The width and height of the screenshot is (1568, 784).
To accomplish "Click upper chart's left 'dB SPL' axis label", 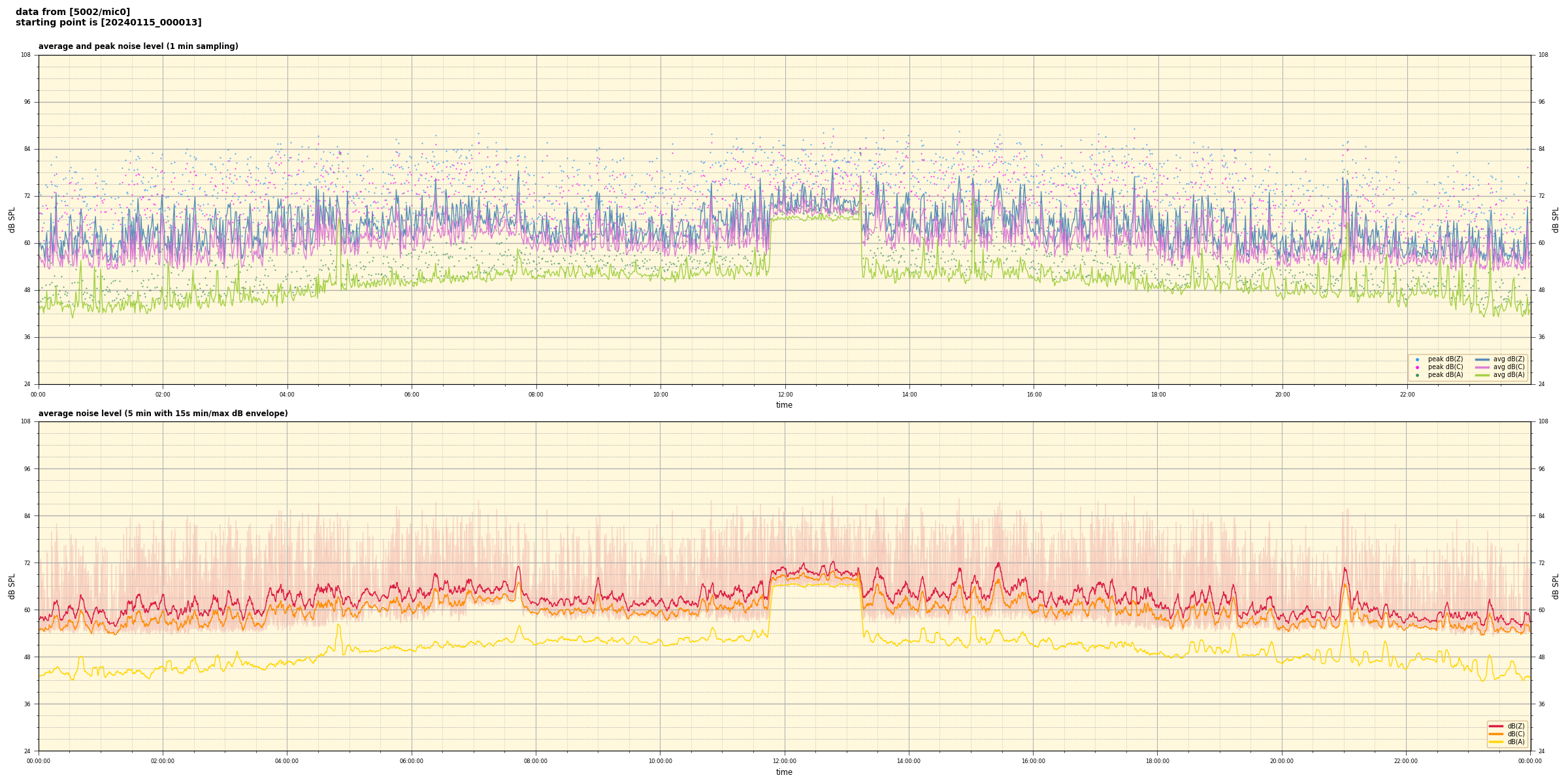I will (x=12, y=220).
